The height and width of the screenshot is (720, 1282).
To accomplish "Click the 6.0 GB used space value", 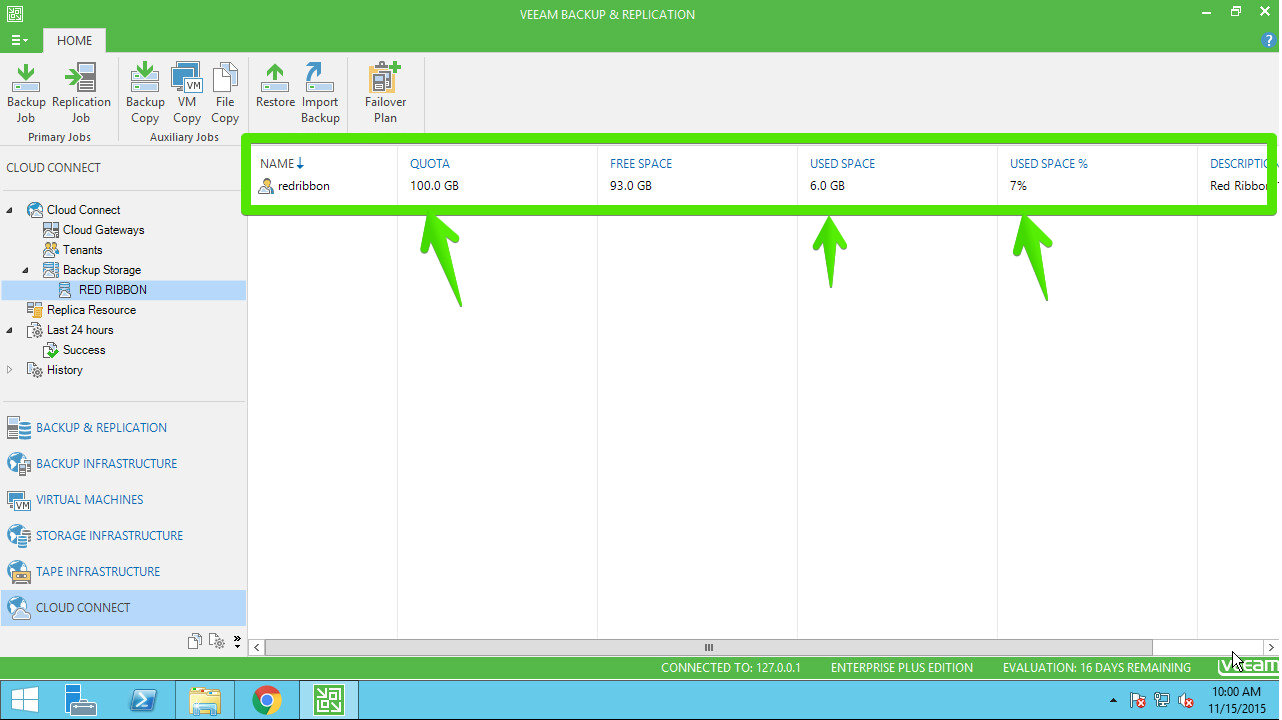I will click(827, 186).
